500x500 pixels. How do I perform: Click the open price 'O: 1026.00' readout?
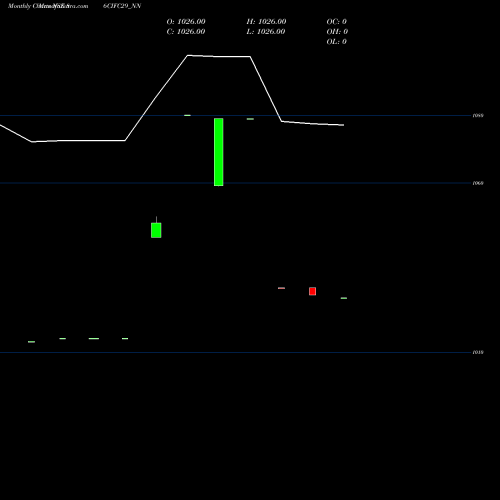point(186,22)
